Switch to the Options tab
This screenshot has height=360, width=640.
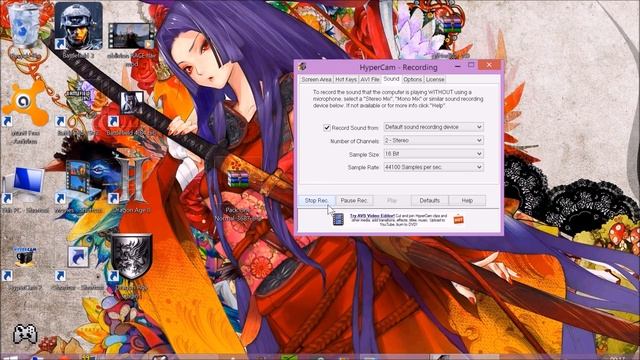pos(413,80)
